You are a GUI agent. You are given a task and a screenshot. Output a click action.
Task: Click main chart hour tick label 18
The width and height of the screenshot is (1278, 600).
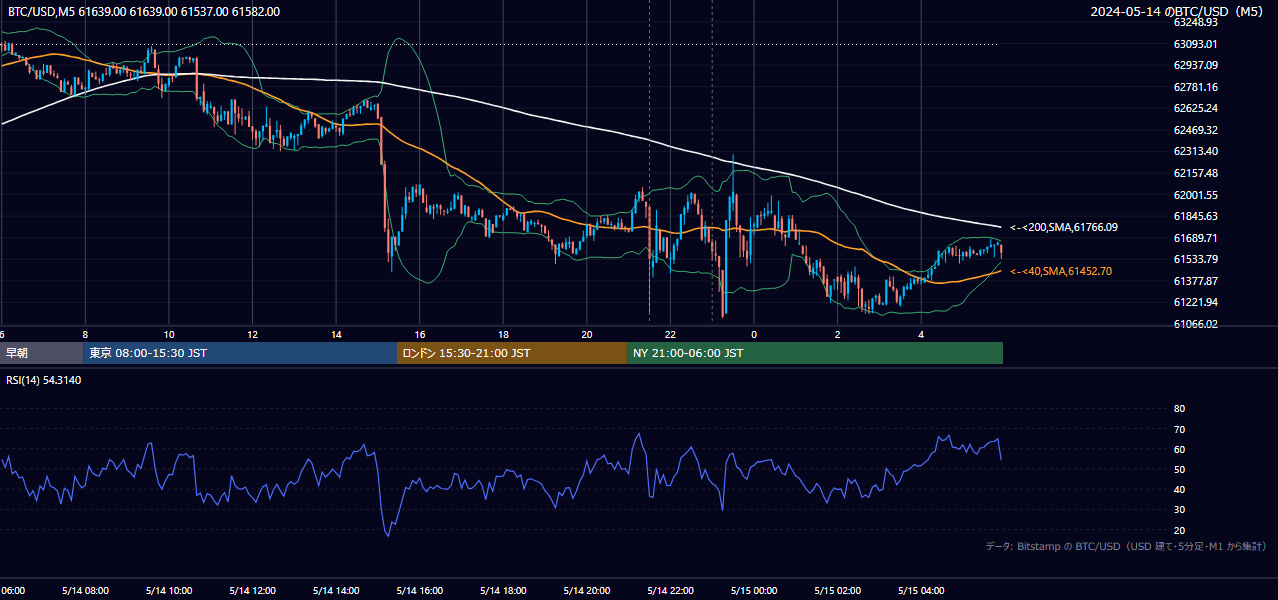[x=503, y=334]
